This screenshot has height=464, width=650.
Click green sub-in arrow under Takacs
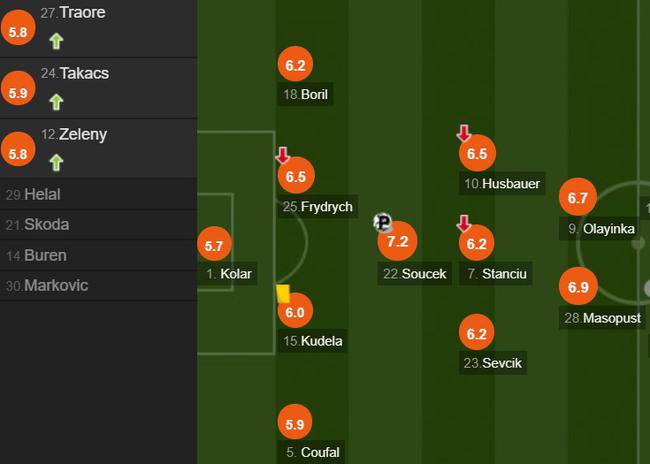(x=56, y=102)
